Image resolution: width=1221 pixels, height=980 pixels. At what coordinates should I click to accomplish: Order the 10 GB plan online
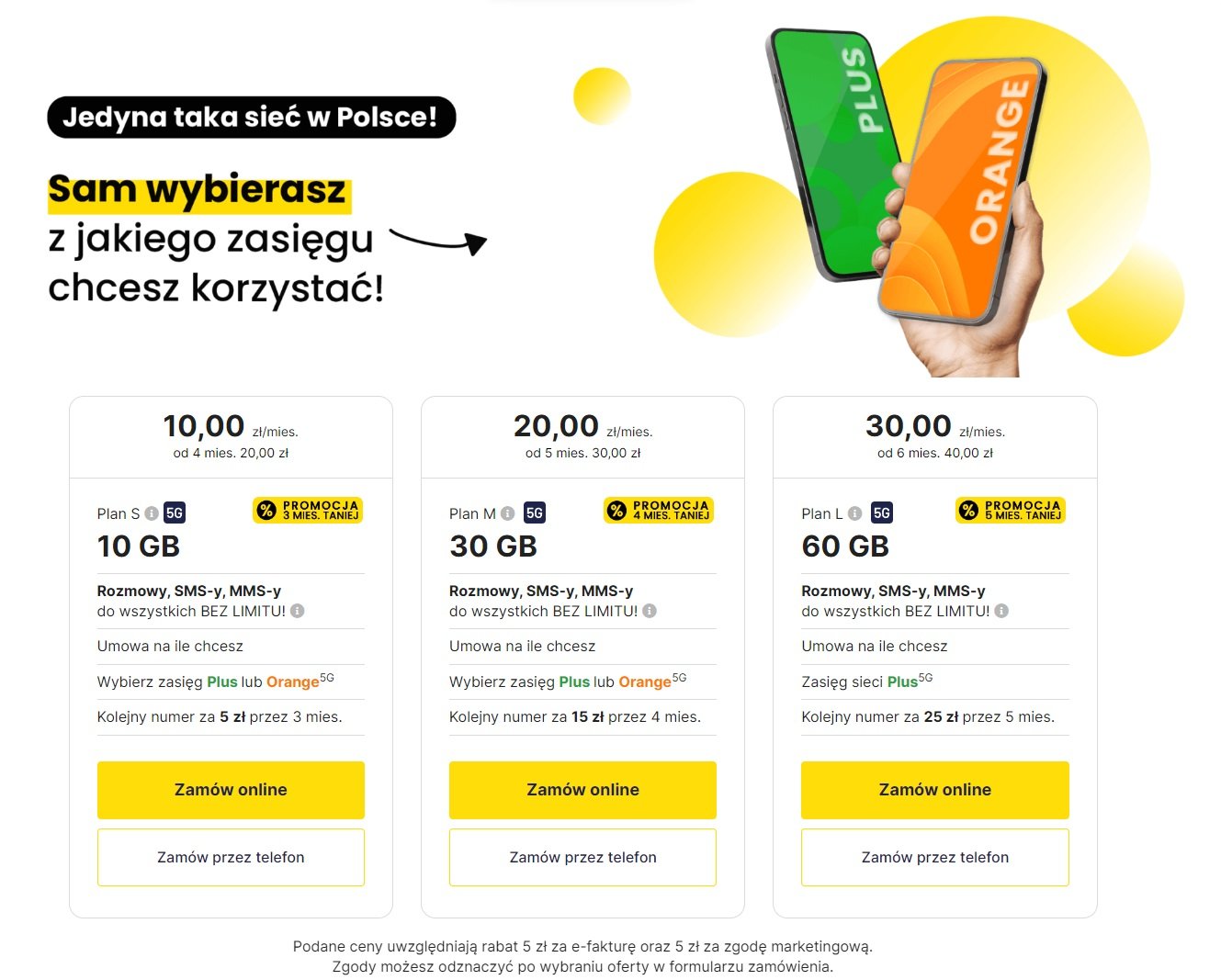pyautogui.click(x=231, y=790)
